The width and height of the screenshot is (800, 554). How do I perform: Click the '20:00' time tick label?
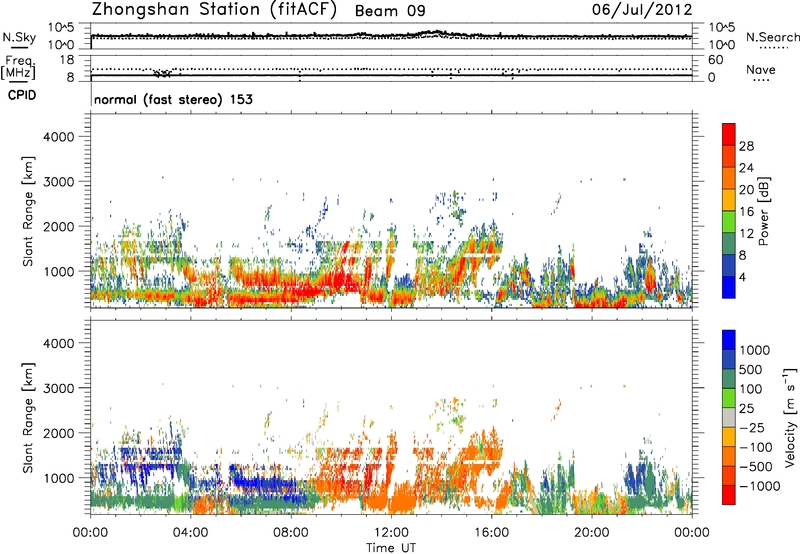[591, 533]
